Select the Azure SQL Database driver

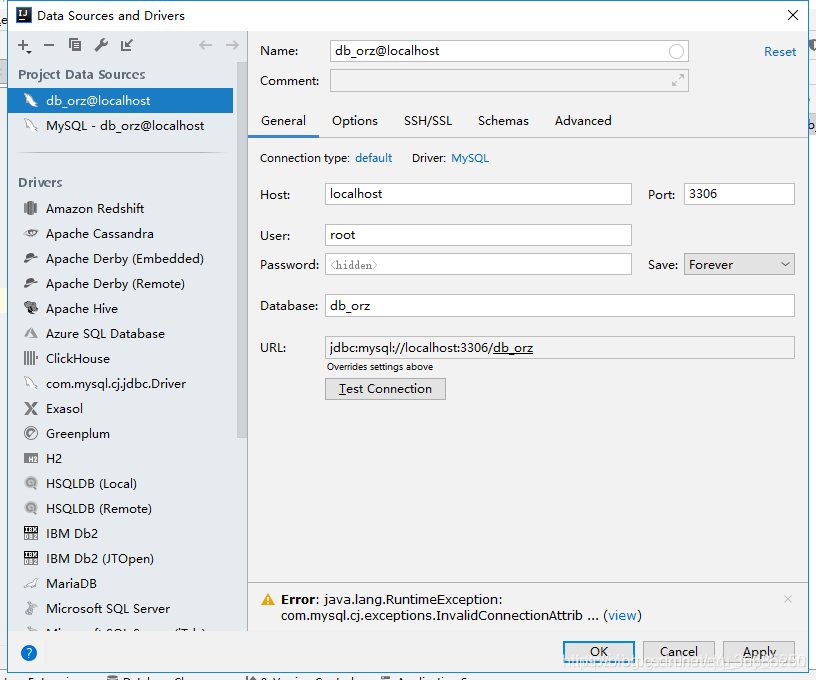point(120,333)
